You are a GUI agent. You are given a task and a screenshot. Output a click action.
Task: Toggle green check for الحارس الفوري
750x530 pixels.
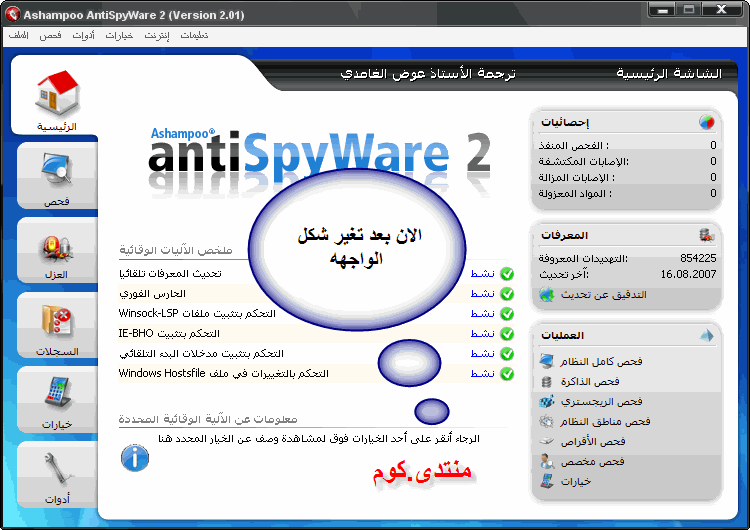coord(507,294)
